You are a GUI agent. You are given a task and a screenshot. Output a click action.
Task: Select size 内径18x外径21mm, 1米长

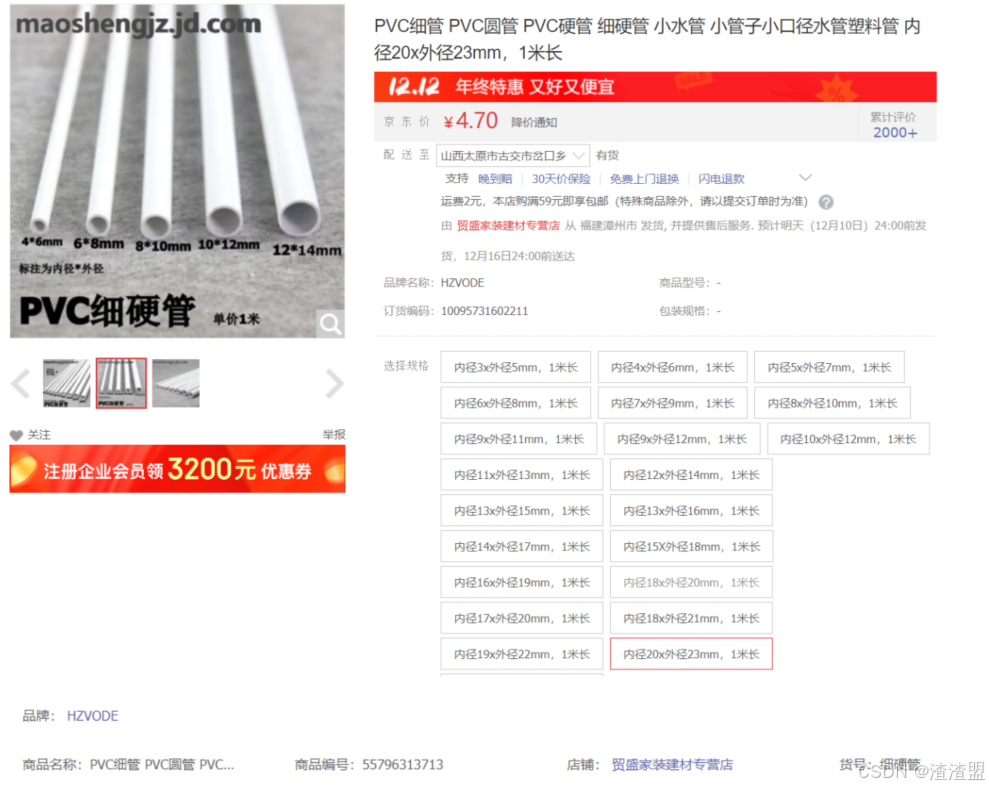point(691,619)
